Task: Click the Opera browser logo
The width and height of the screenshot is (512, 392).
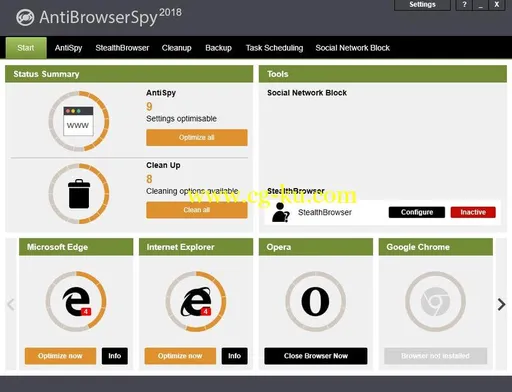Action: [315, 301]
